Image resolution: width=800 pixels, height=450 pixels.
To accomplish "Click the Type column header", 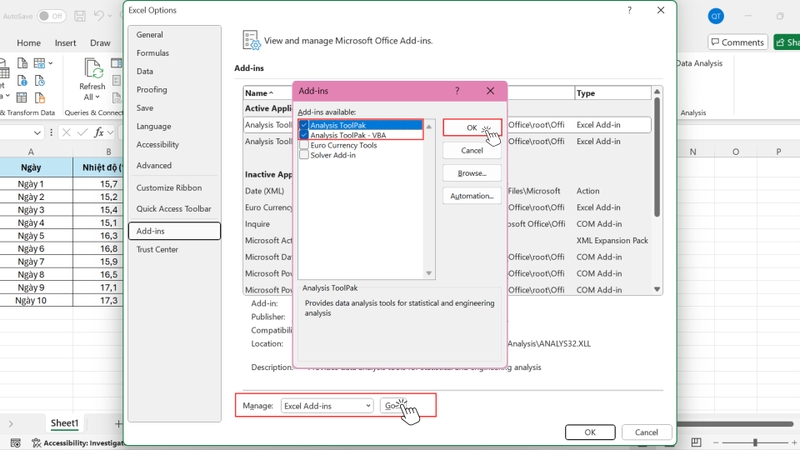I will [x=613, y=93].
